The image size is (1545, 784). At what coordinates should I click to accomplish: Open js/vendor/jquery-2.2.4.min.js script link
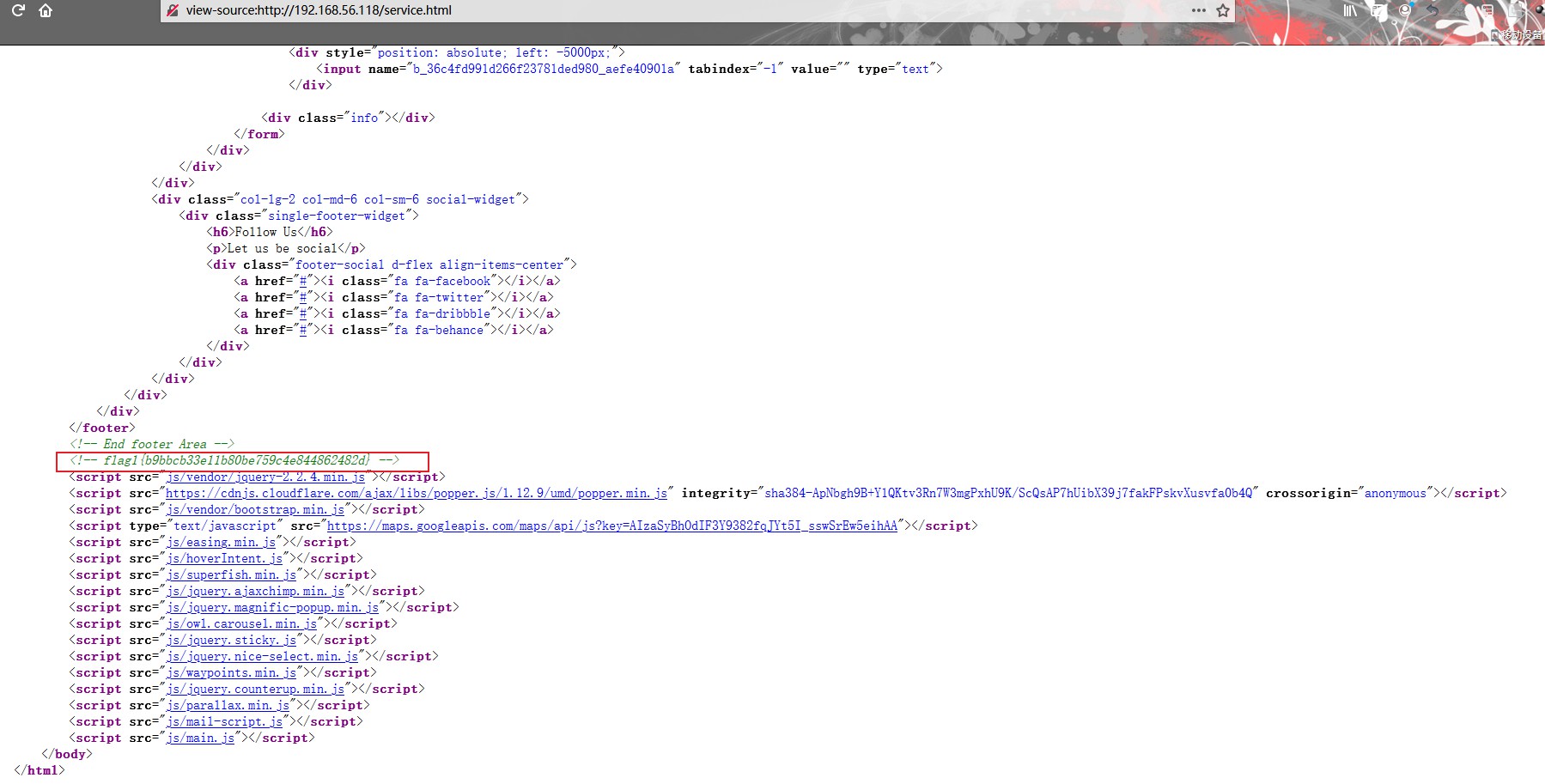tap(266, 477)
